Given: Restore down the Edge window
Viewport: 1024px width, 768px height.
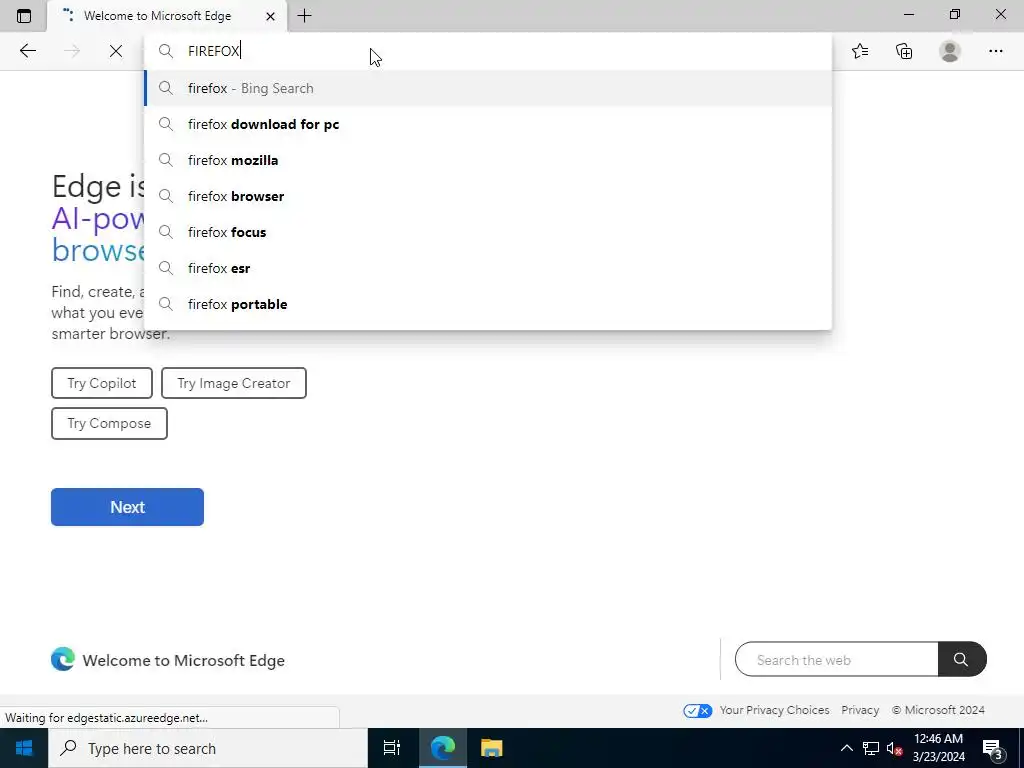Looking at the screenshot, I should click(954, 14).
